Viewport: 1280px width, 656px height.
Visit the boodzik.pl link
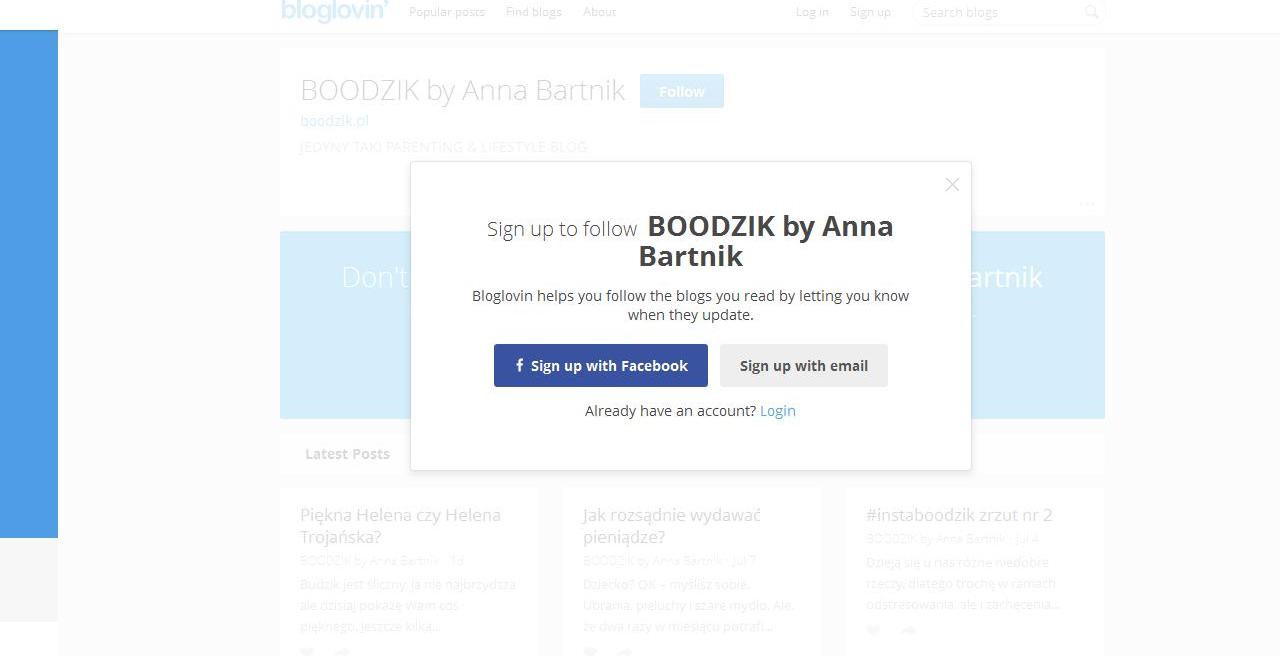point(334,121)
